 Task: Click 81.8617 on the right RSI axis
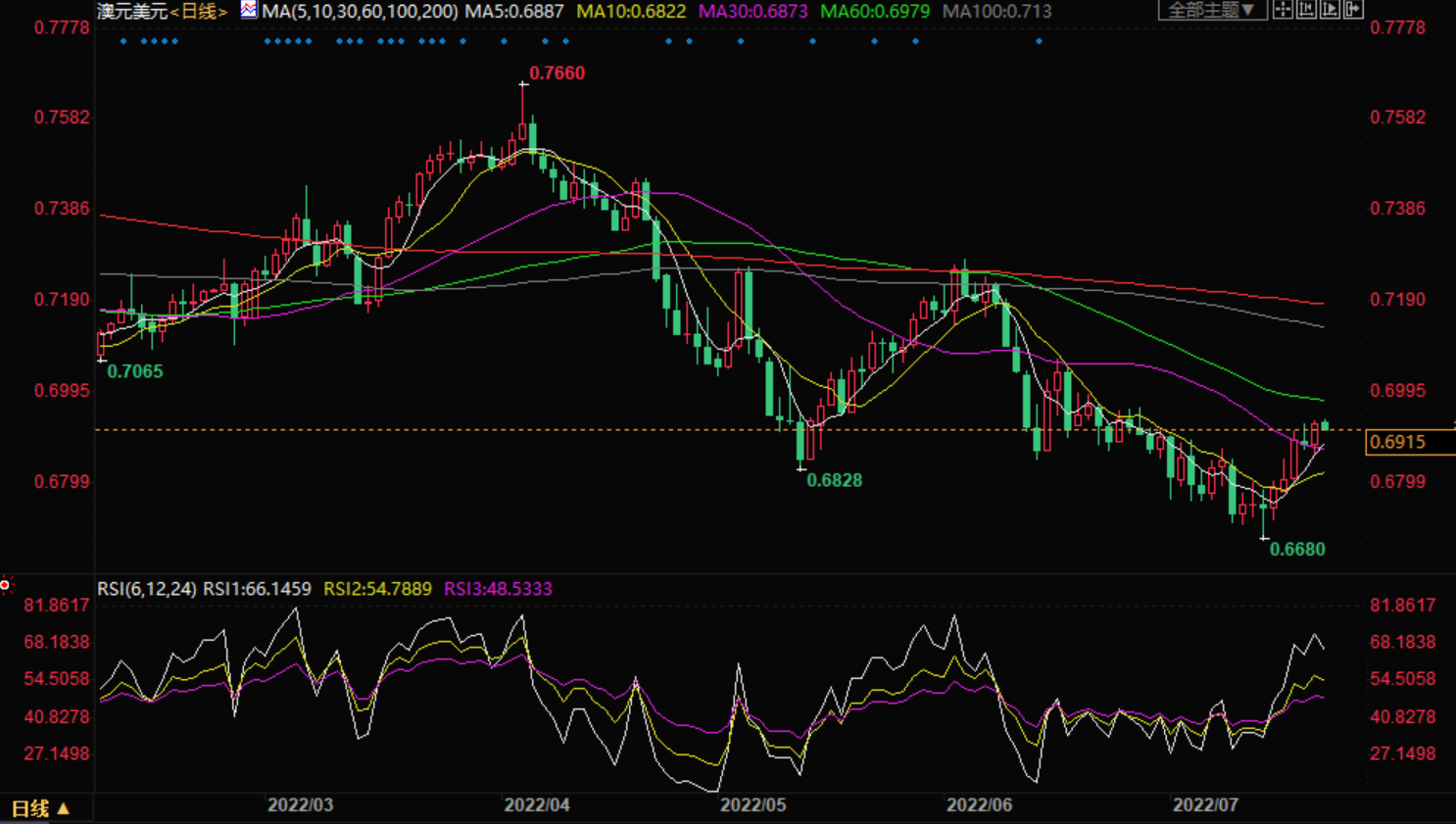coord(1403,606)
